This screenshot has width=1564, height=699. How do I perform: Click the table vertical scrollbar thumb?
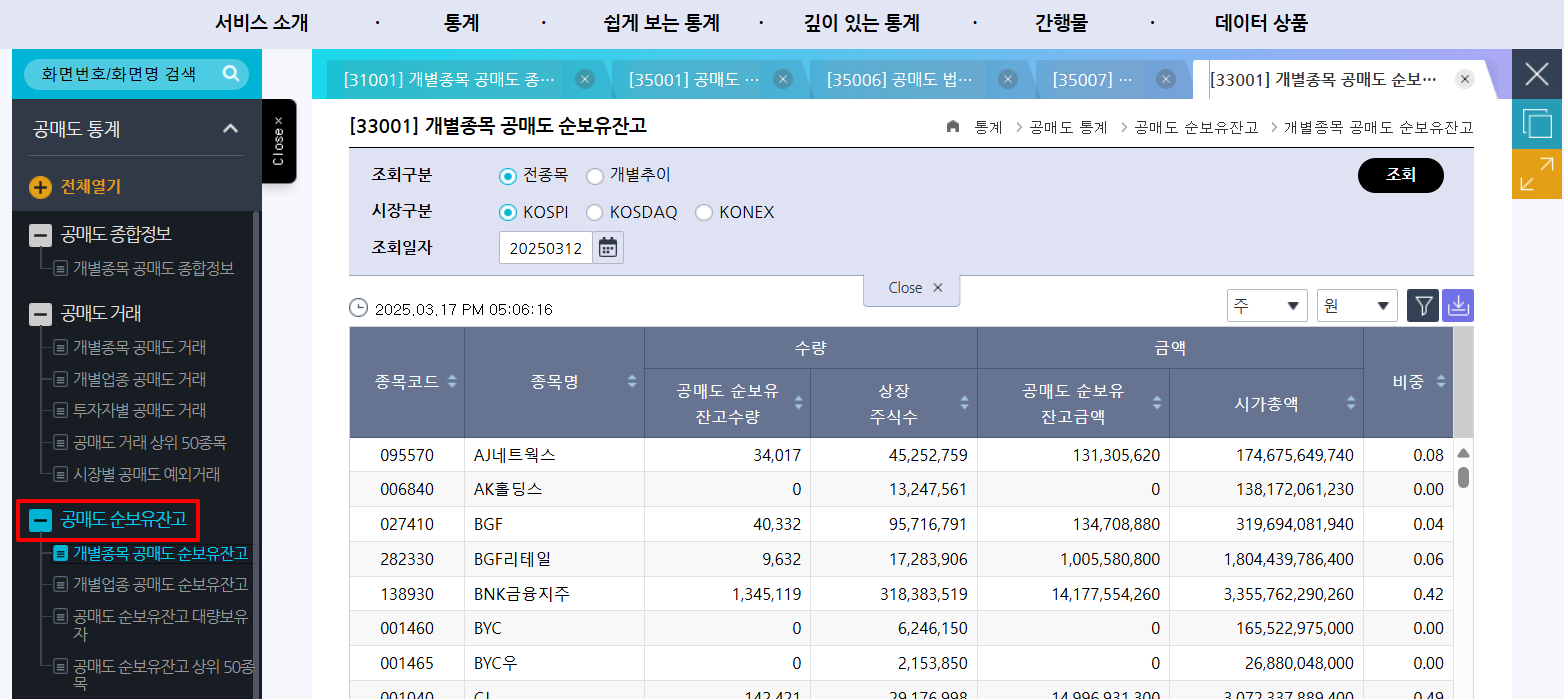[1463, 477]
